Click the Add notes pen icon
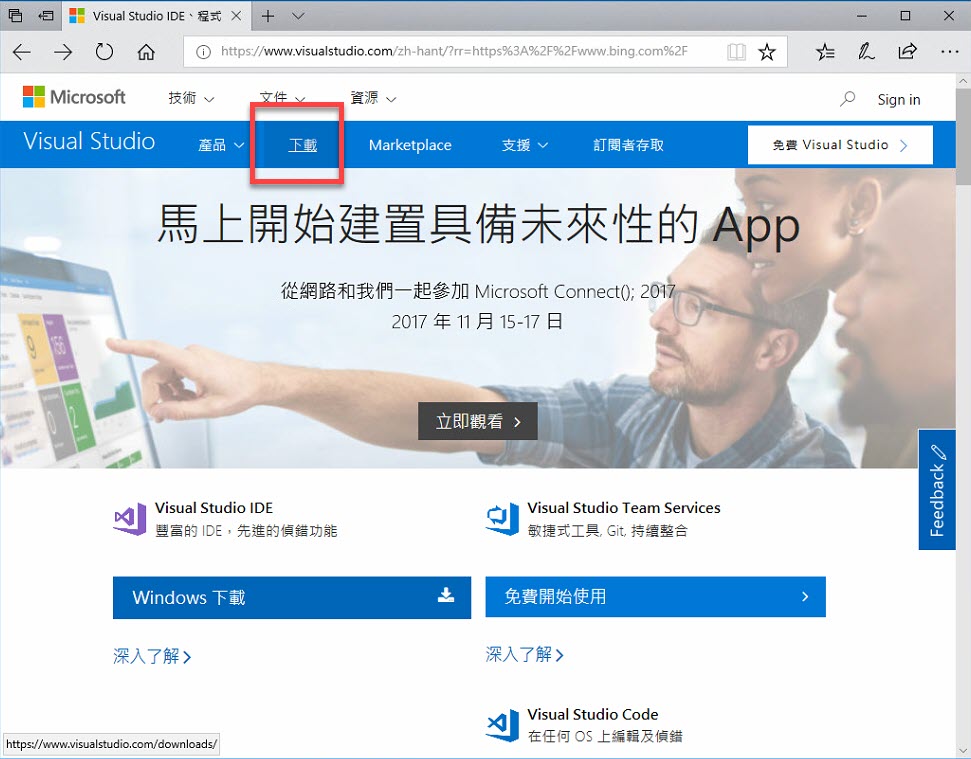971x759 pixels. pyautogui.click(x=866, y=52)
